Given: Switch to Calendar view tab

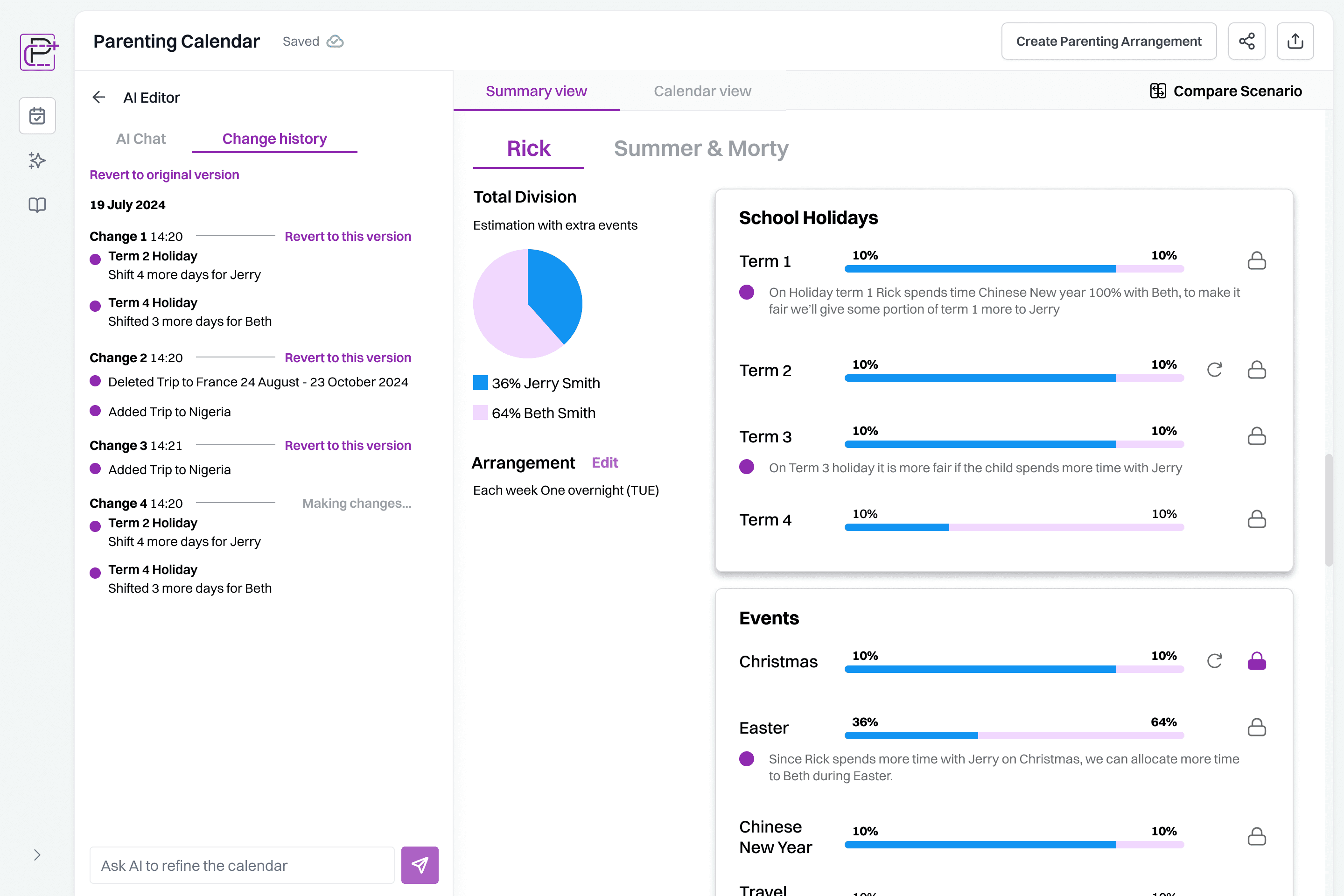Looking at the screenshot, I should pyautogui.click(x=702, y=91).
